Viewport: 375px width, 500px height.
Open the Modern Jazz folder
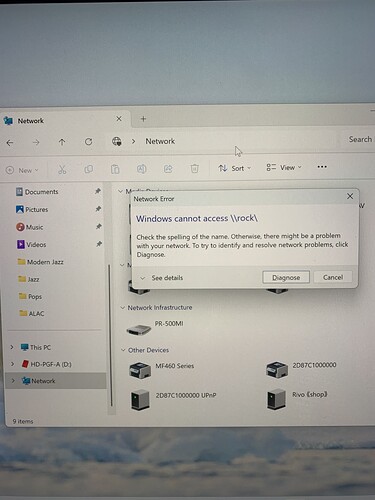click(x=40, y=262)
